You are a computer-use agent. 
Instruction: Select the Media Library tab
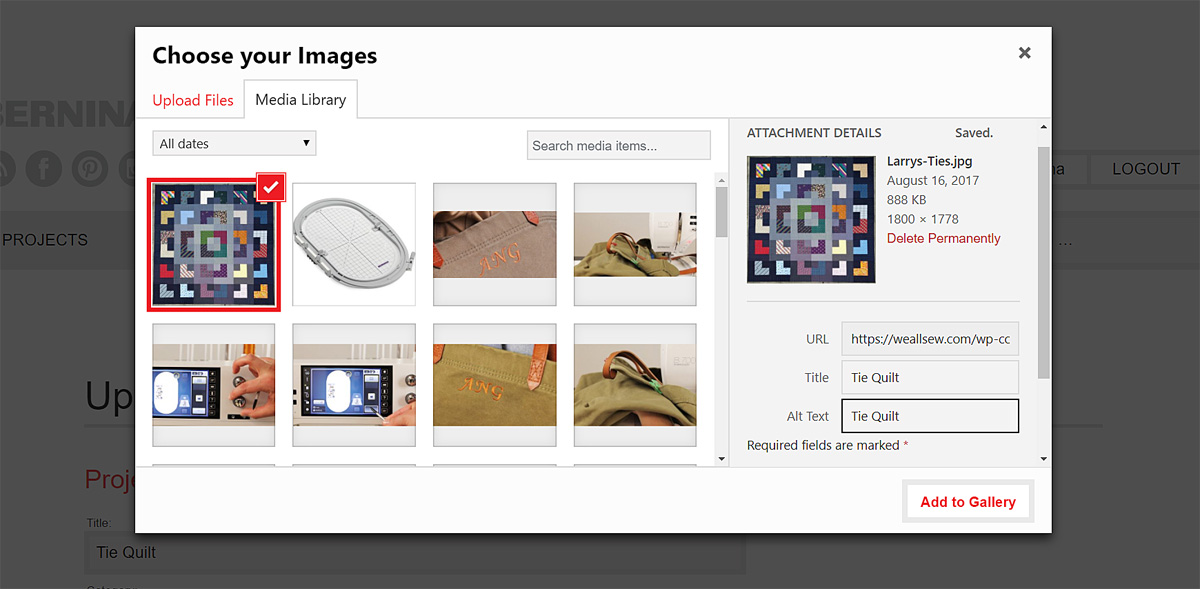(x=301, y=100)
